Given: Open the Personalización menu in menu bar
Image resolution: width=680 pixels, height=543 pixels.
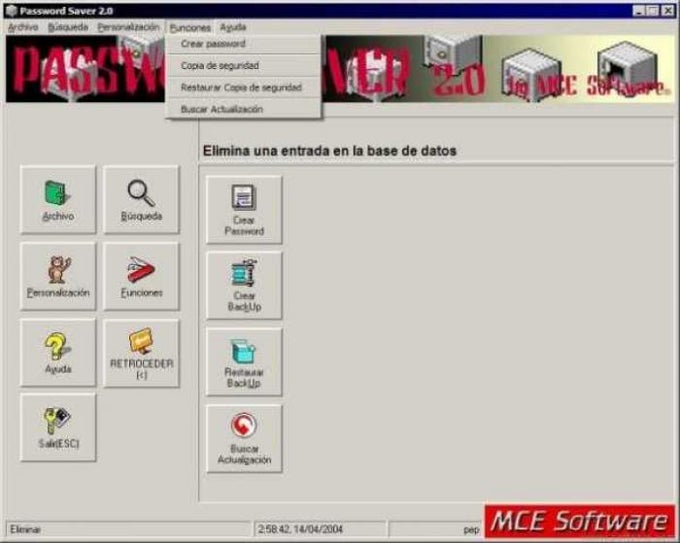Looking at the screenshot, I should point(128,27).
